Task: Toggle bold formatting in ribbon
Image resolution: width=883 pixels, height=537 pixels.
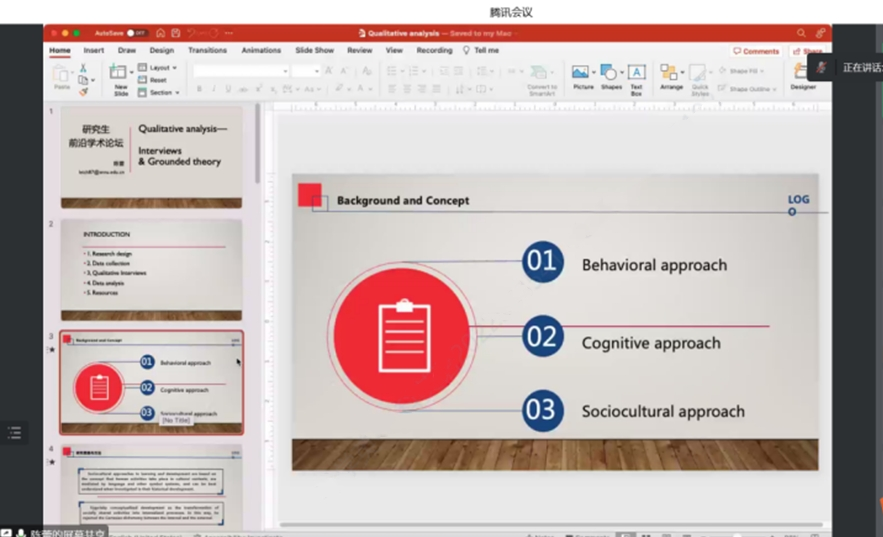Action: point(199,89)
